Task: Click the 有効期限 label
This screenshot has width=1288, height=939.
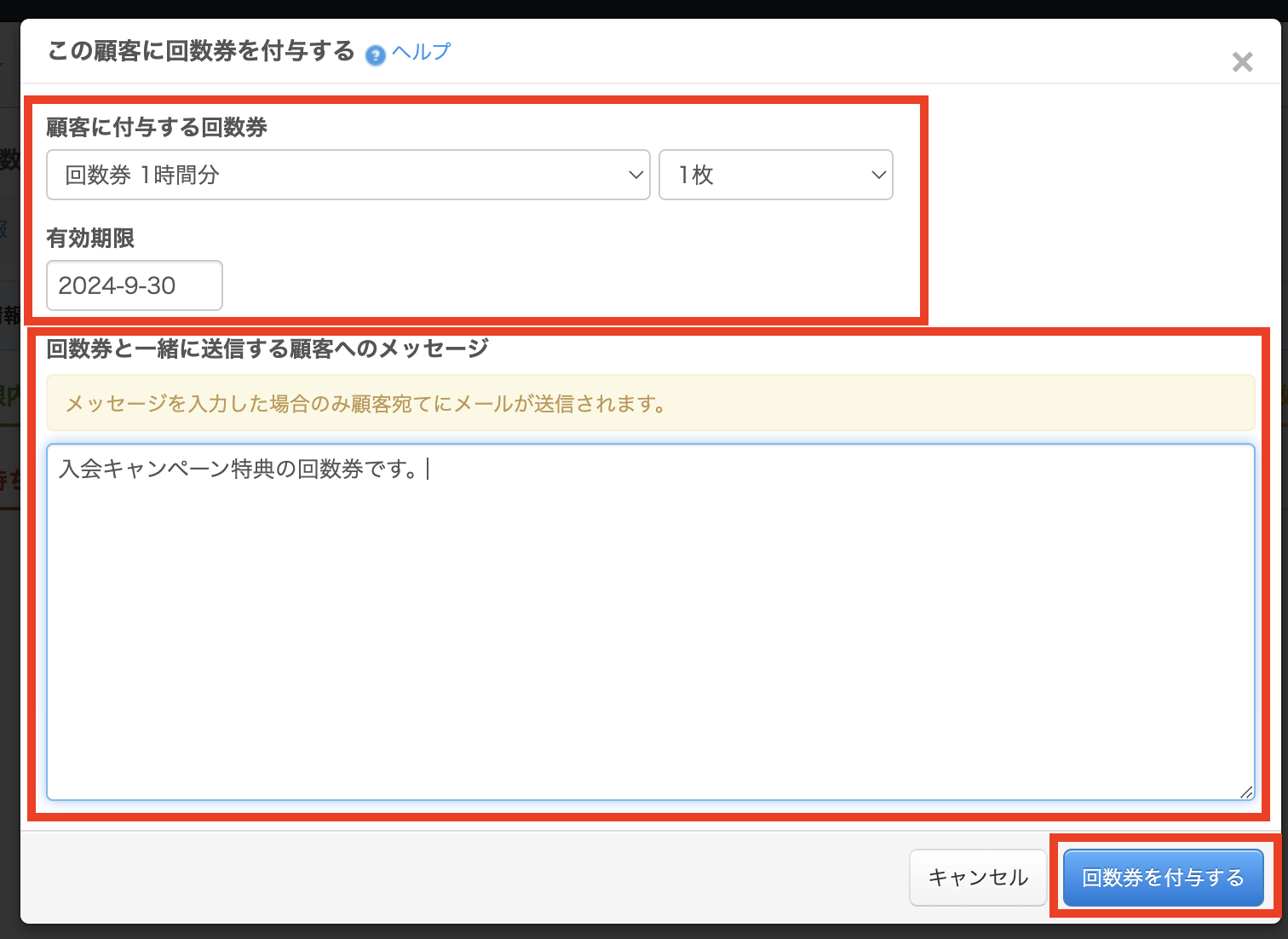Action: (x=90, y=239)
